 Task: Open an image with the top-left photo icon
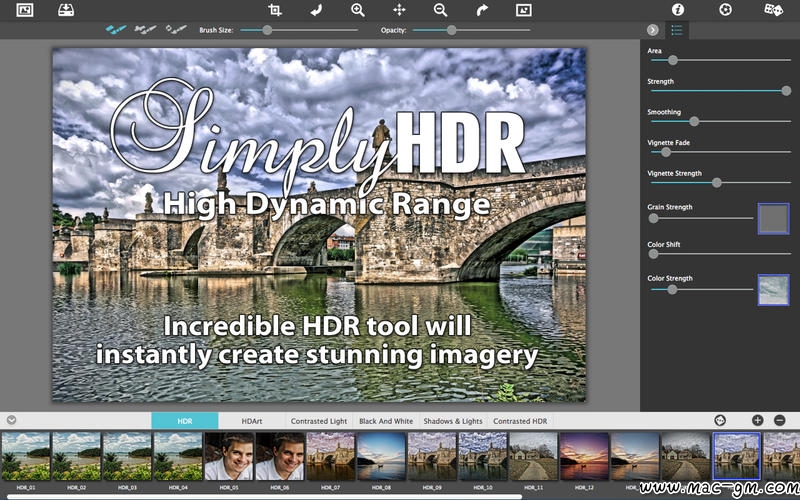click(24, 10)
